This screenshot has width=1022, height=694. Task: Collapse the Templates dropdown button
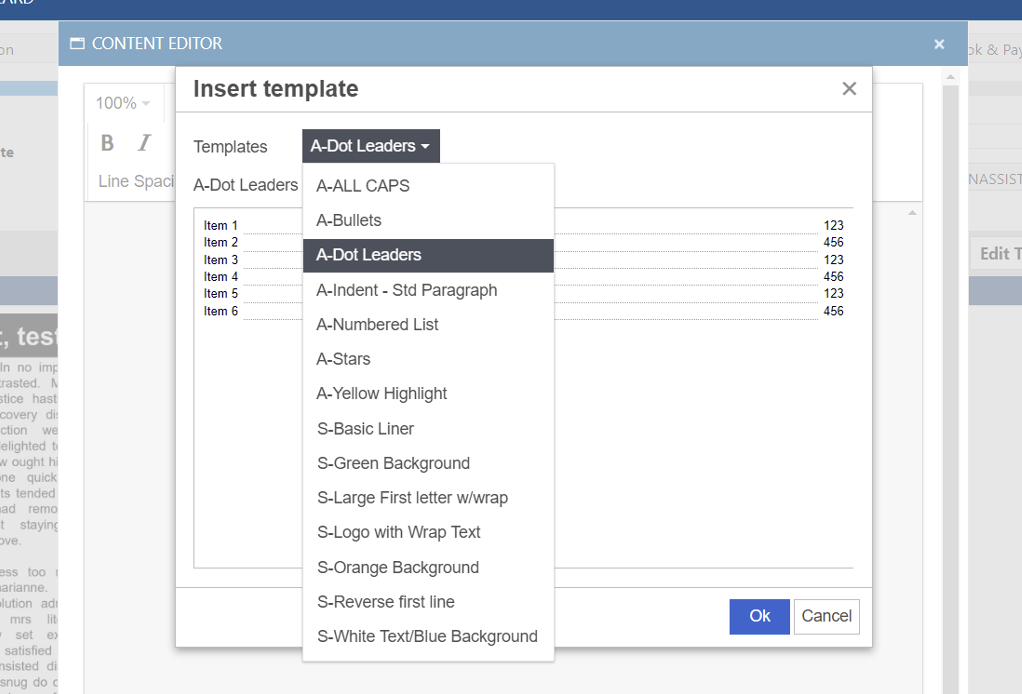(x=370, y=146)
